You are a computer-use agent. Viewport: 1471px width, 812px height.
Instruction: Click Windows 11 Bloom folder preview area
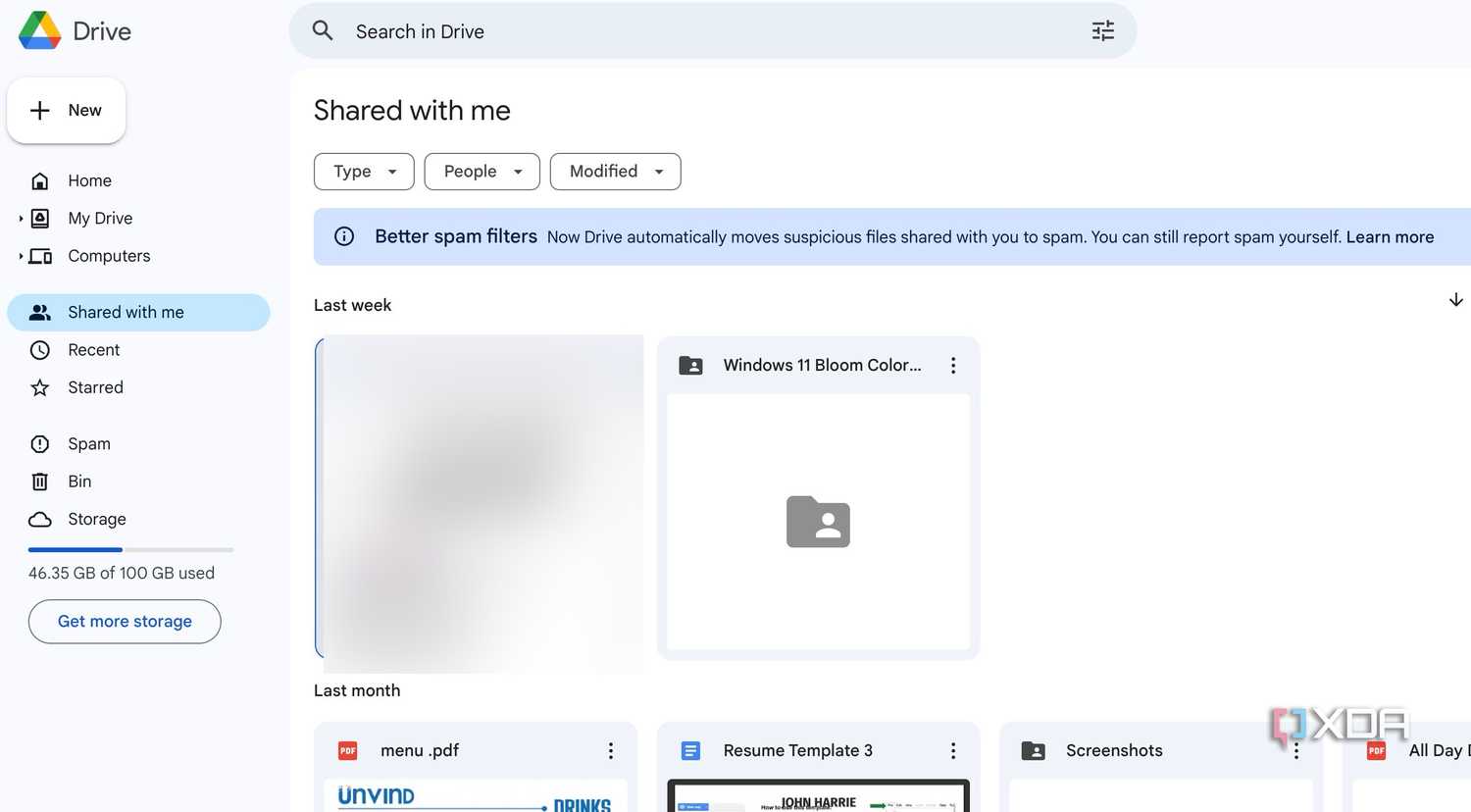pyautogui.click(x=818, y=522)
